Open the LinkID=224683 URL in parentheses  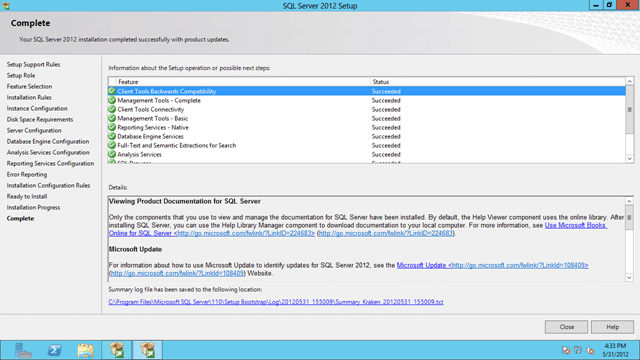click(385, 233)
